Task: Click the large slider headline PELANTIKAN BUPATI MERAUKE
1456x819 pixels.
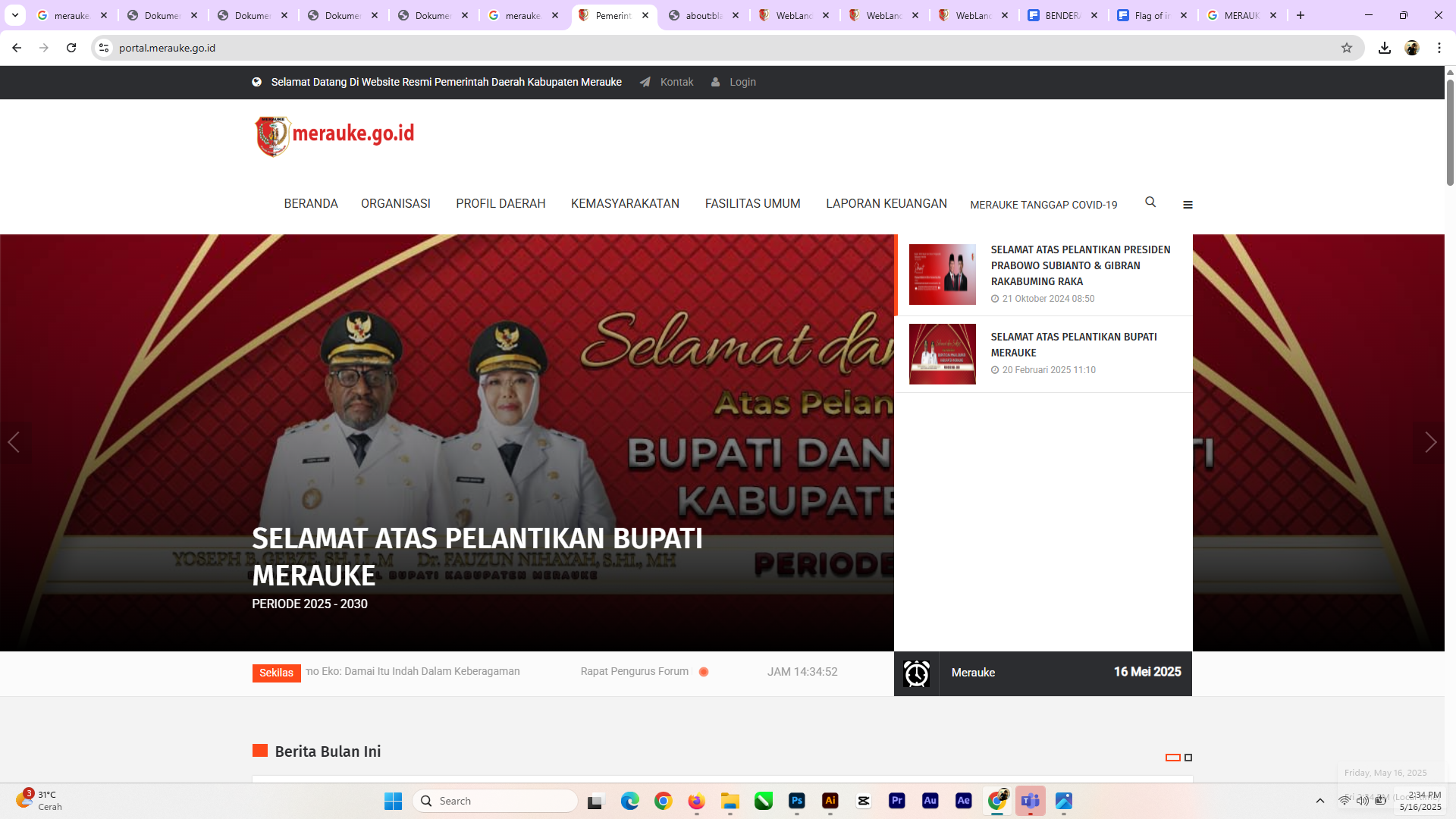Action: [477, 557]
